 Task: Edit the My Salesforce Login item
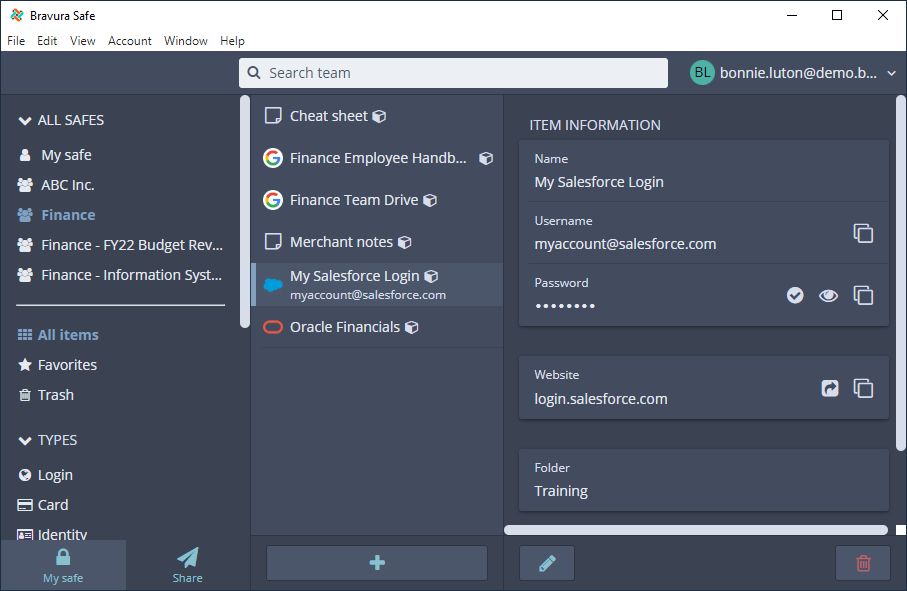click(x=546, y=562)
